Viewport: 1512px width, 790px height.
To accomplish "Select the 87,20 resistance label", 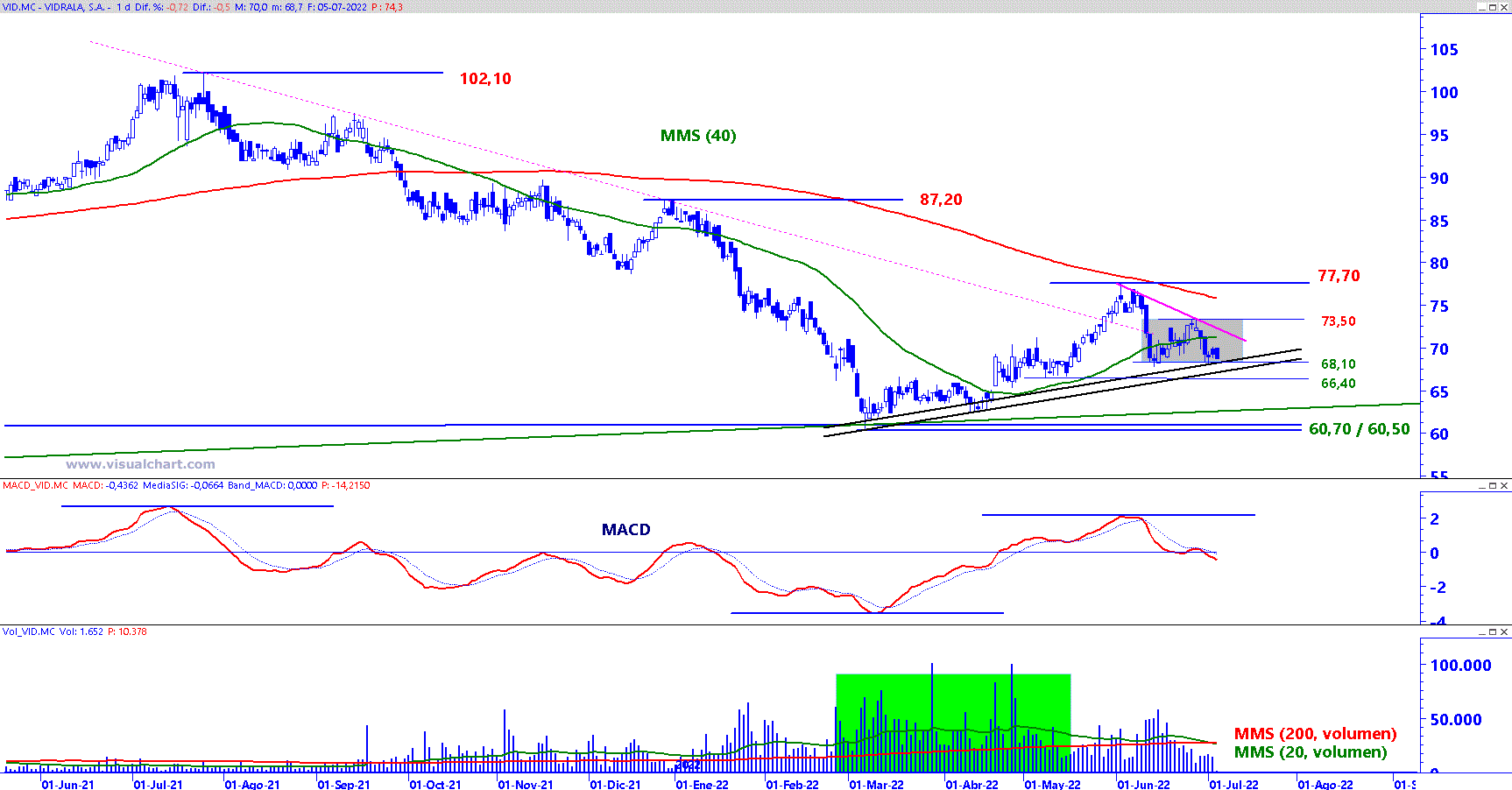I will [941, 200].
